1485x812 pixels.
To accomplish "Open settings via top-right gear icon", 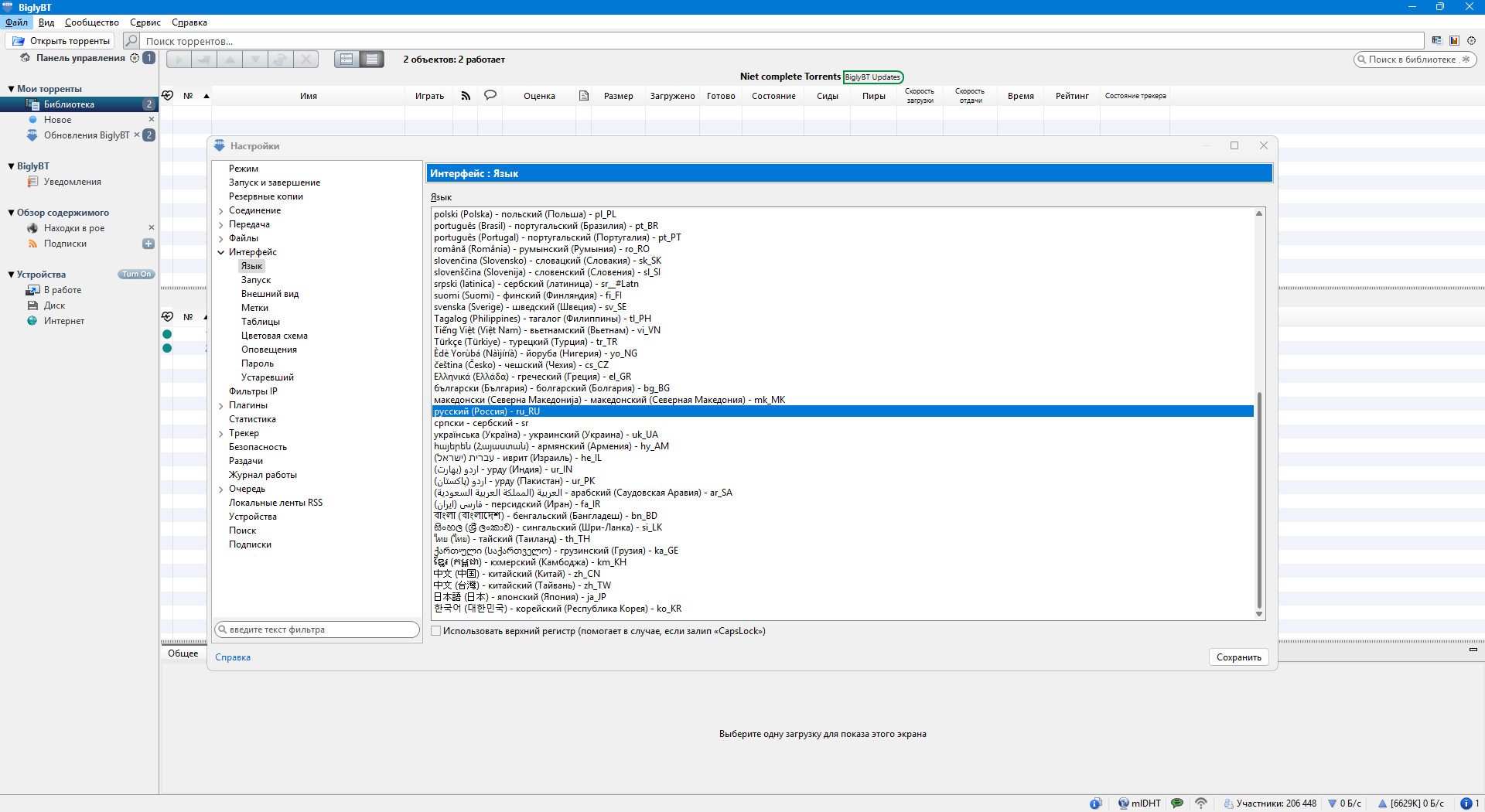I will click(1471, 41).
